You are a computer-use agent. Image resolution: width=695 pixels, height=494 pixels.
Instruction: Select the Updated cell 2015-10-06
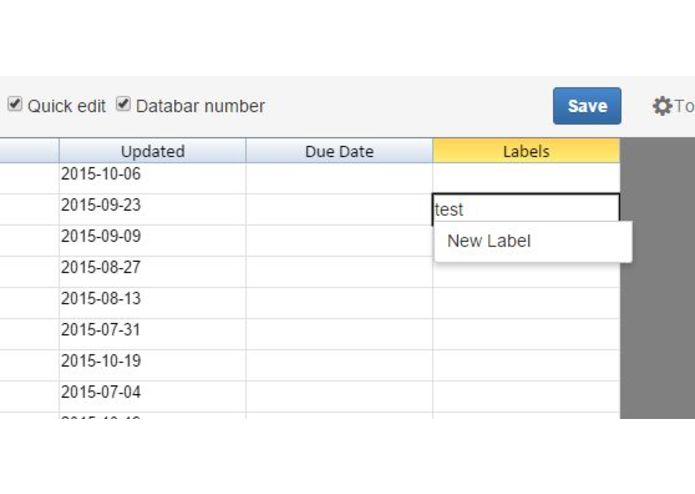[x=152, y=178]
